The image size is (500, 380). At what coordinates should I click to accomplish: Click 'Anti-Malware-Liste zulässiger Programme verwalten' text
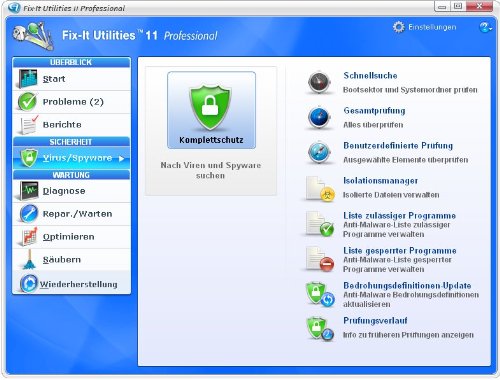397,229
